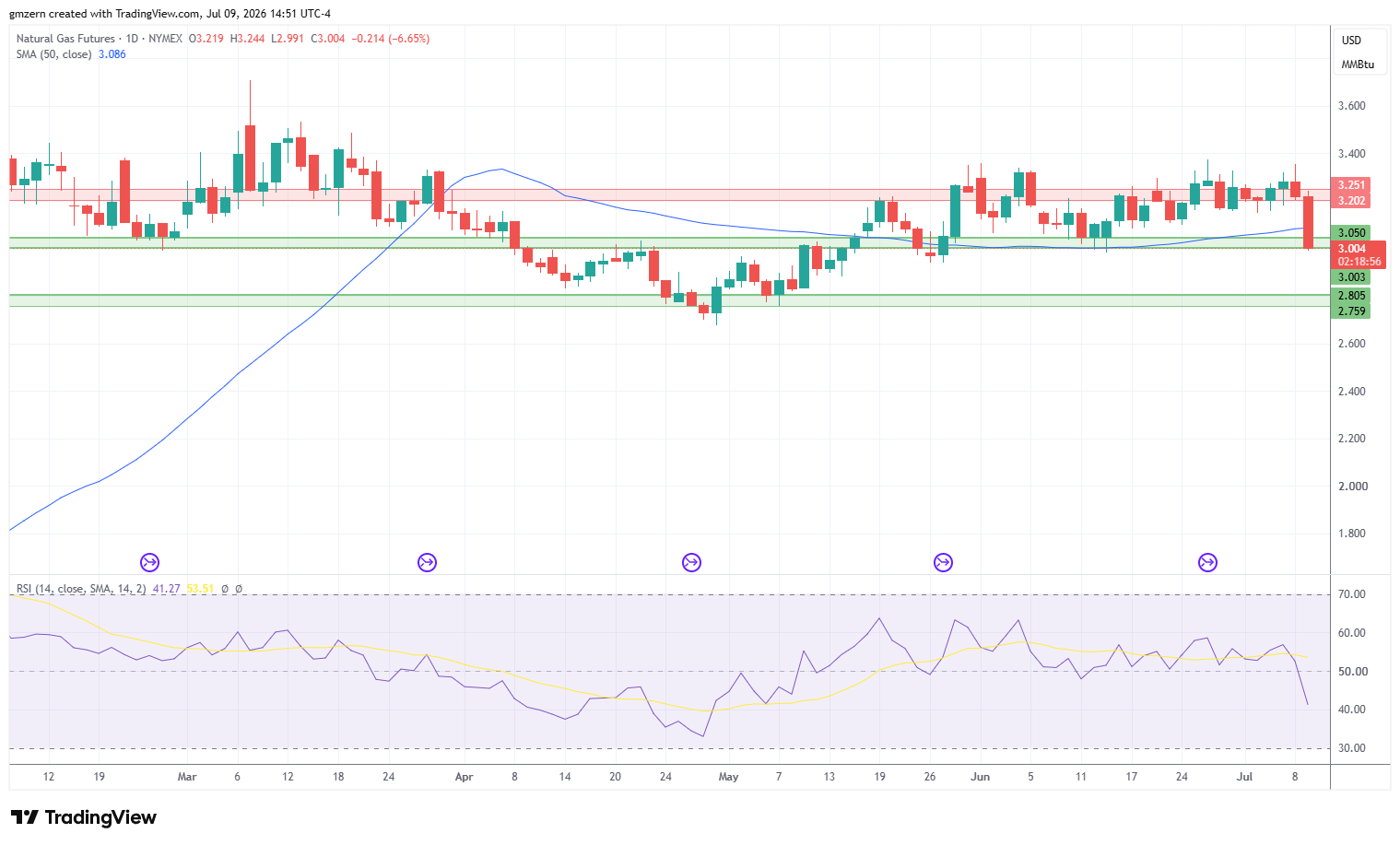Viewport: 1400px width, 845px height.
Task: Click the red resistance zone band
Action: tap(670, 194)
